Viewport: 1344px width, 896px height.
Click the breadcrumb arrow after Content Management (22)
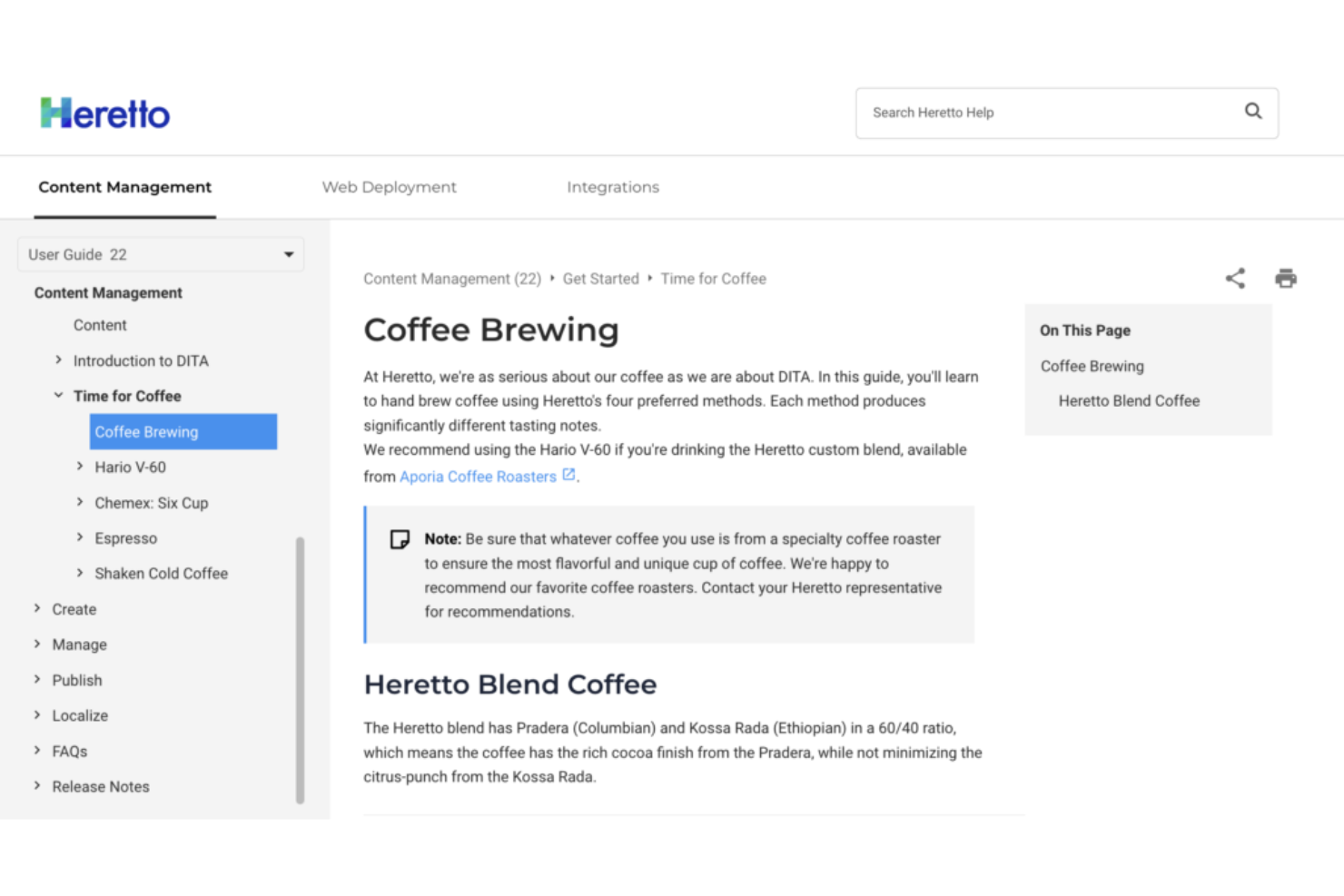tap(551, 279)
